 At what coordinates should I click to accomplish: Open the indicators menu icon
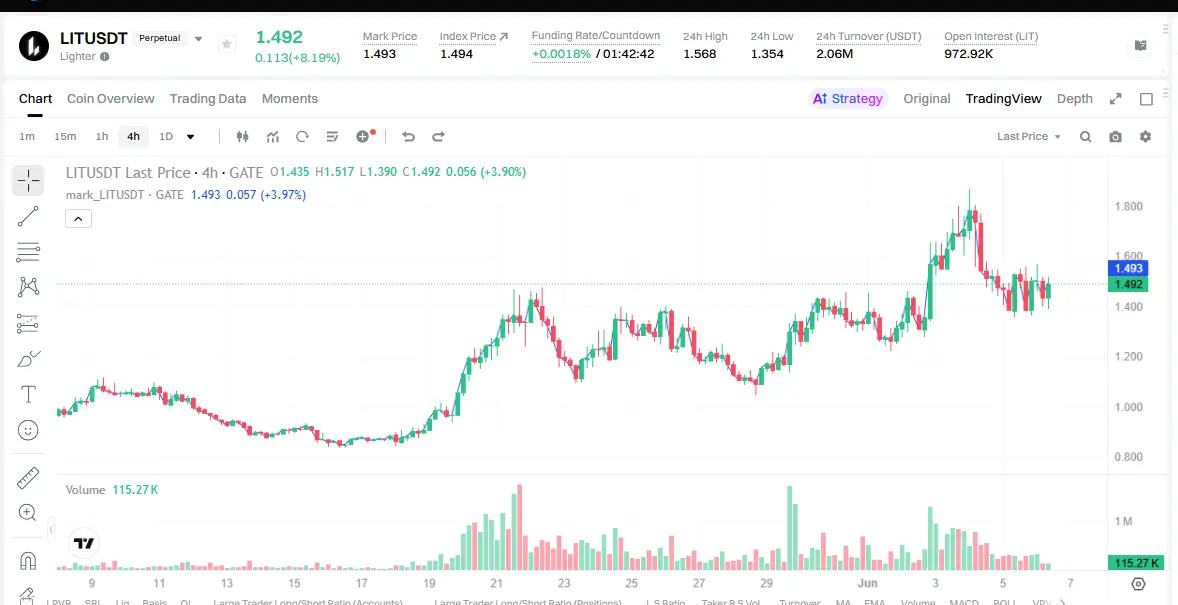273,136
